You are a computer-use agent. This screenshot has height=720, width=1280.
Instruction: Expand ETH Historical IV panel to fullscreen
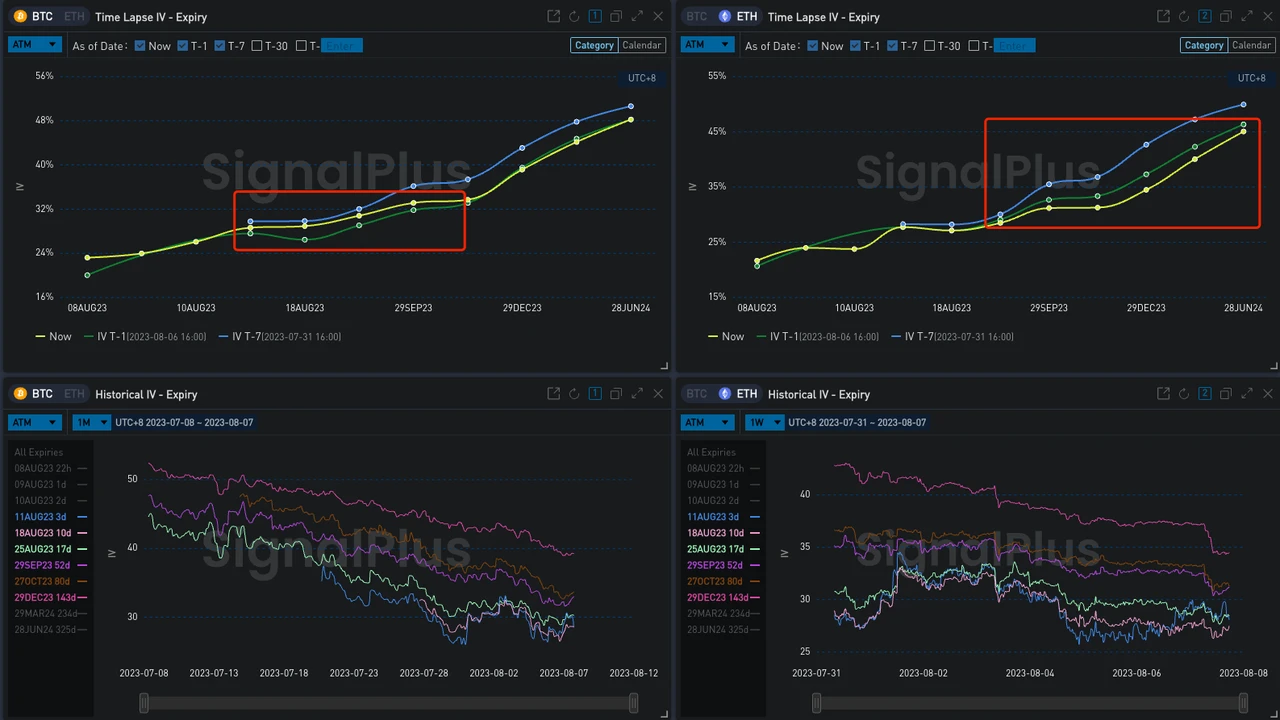point(1246,394)
